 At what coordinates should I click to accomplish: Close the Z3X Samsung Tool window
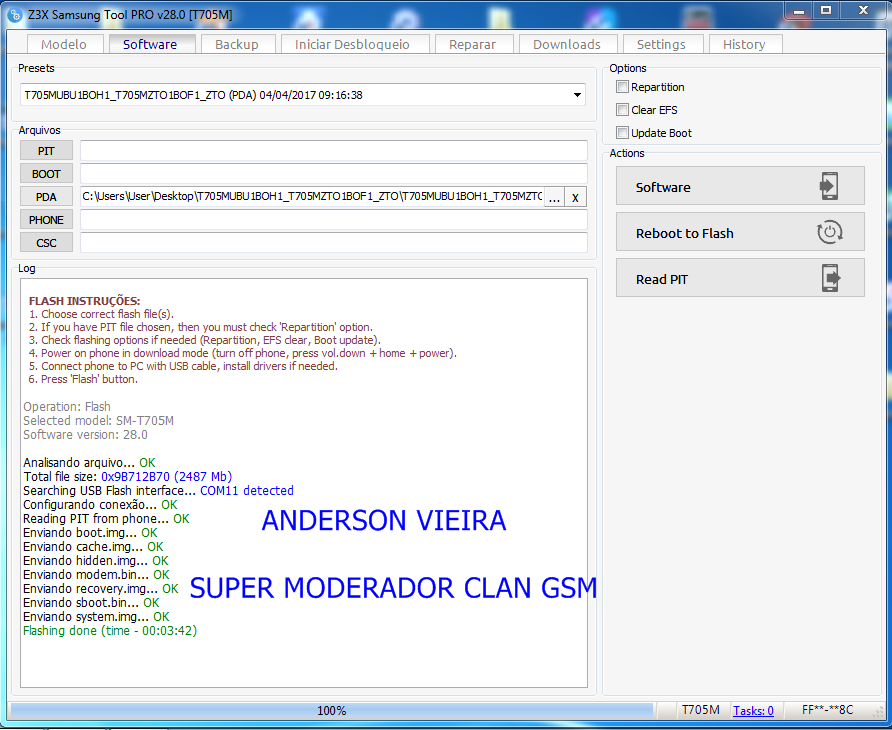click(x=863, y=11)
